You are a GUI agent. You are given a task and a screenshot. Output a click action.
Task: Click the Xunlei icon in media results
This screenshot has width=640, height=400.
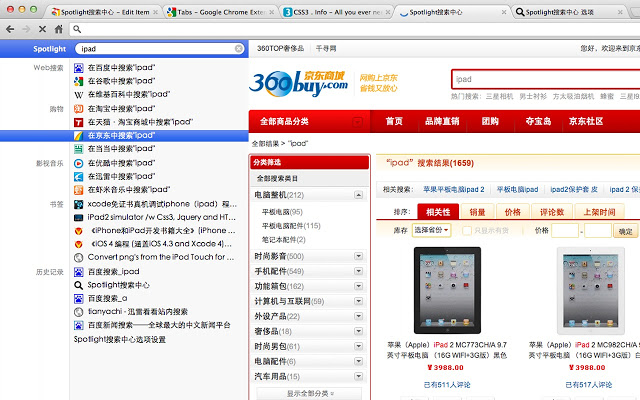click(78, 177)
